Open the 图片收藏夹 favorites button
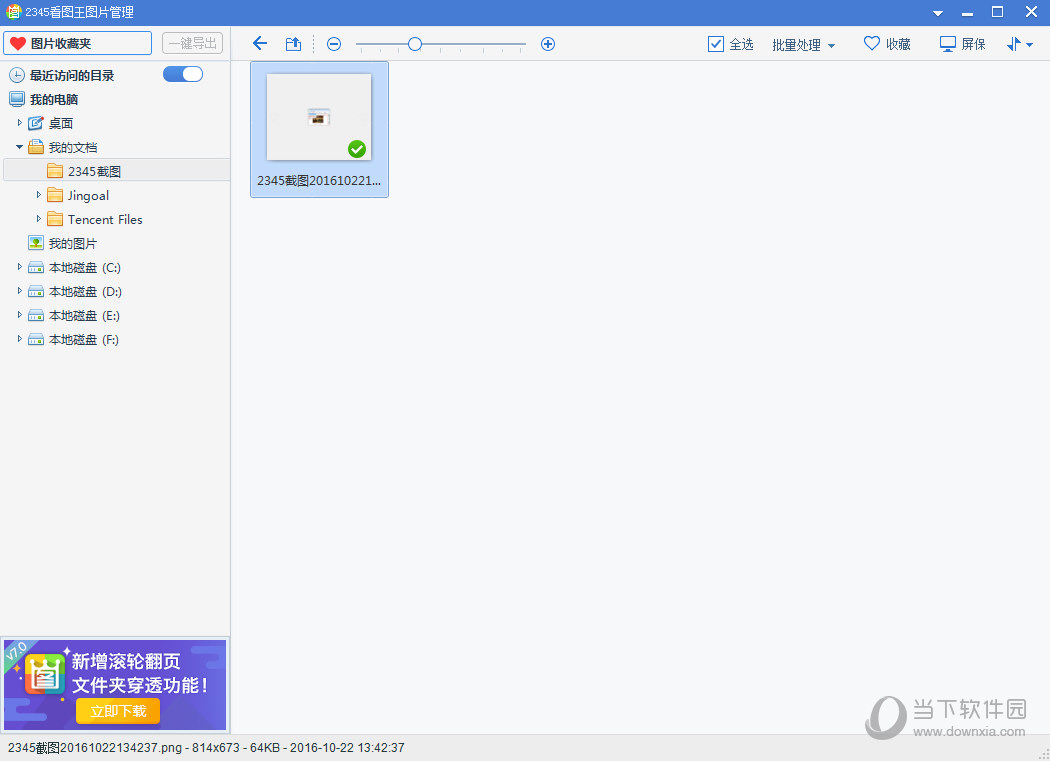The width and height of the screenshot is (1050, 761). pos(77,43)
